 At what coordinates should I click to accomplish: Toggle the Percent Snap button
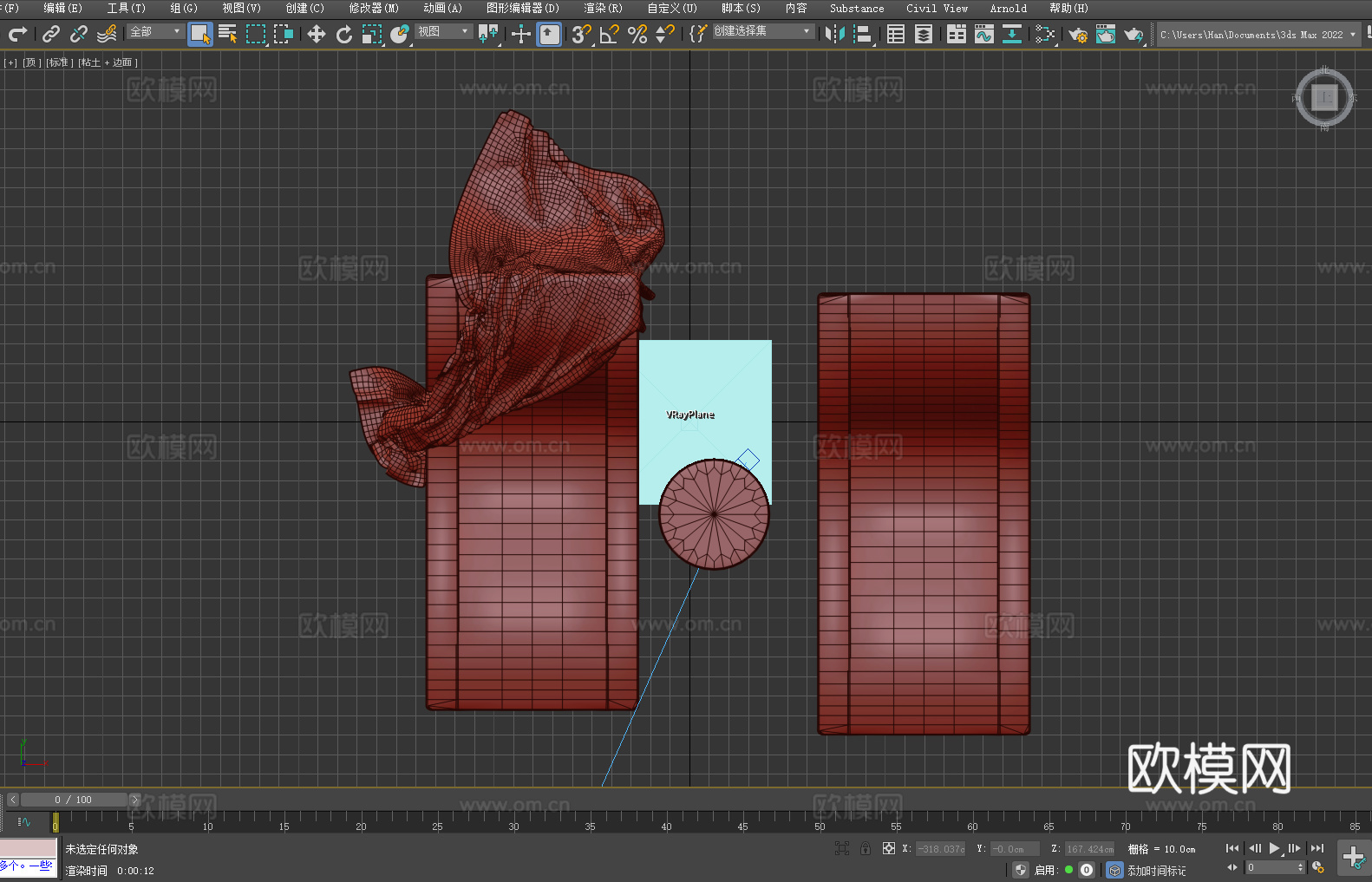click(x=637, y=34)
